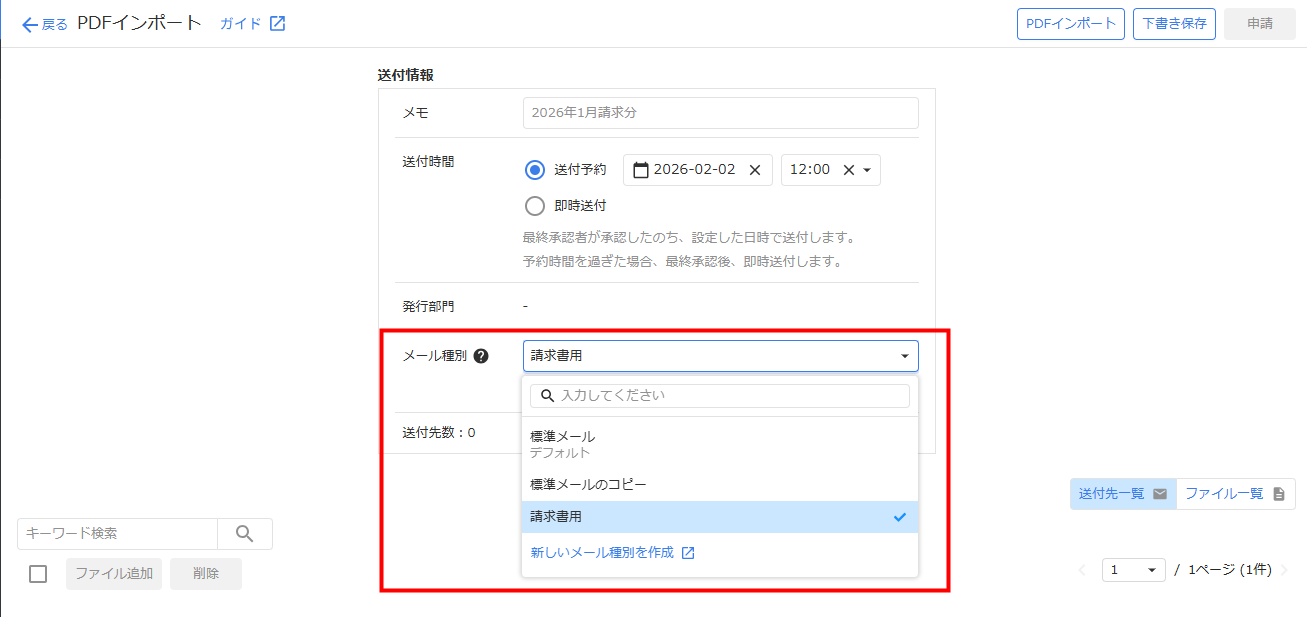Viewport: 1307px width, 617px height.
Task: Click the calendar icon in date field
Action: tap(641, 170)
